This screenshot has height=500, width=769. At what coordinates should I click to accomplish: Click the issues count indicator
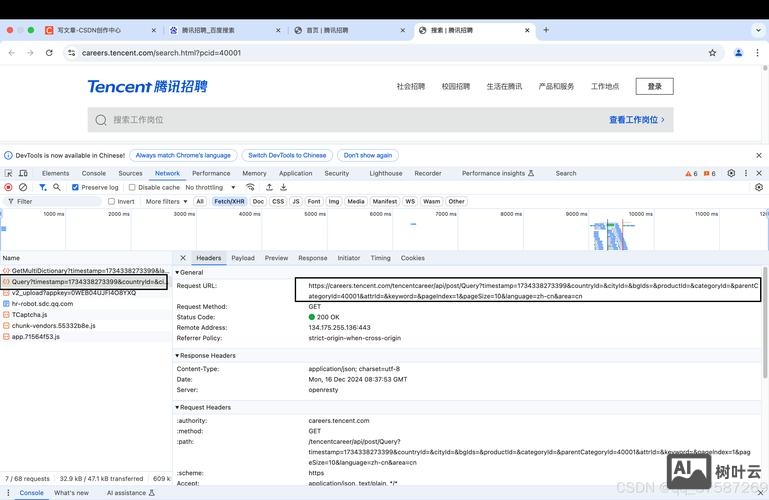coord(710,174)
